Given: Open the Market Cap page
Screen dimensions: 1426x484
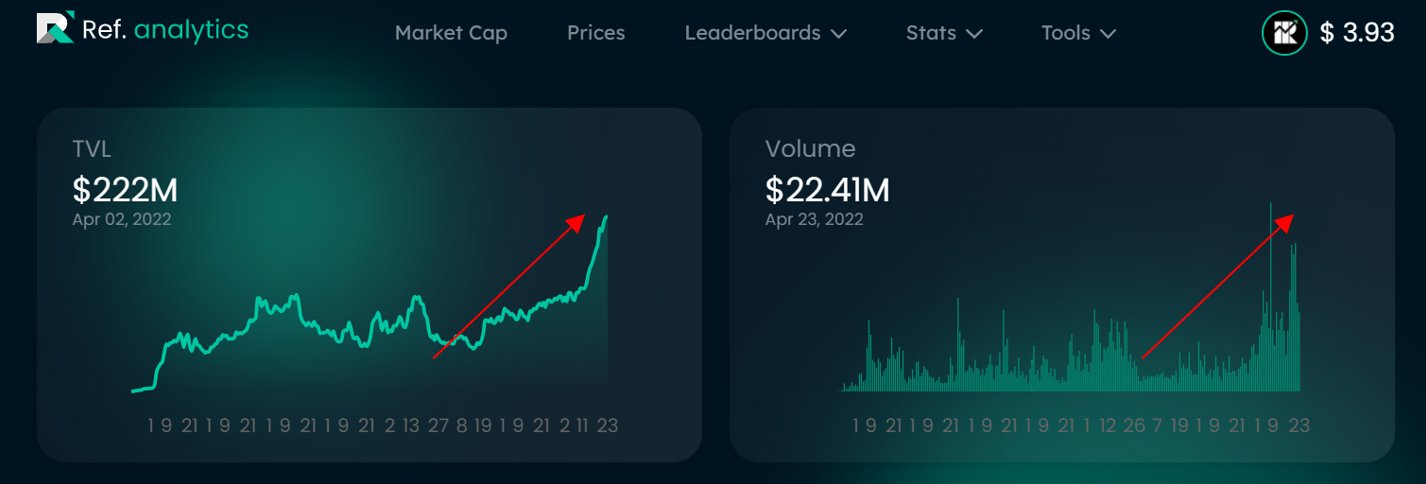Looking at the screenshot, I should point(451,33).
